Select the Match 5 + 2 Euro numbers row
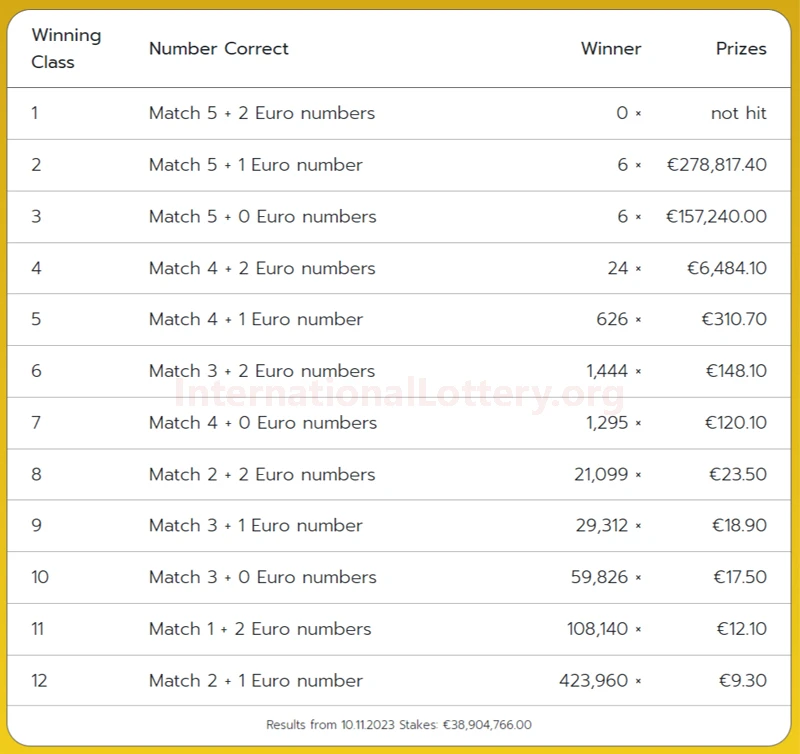The image size is (800, 754). (399, 113)
